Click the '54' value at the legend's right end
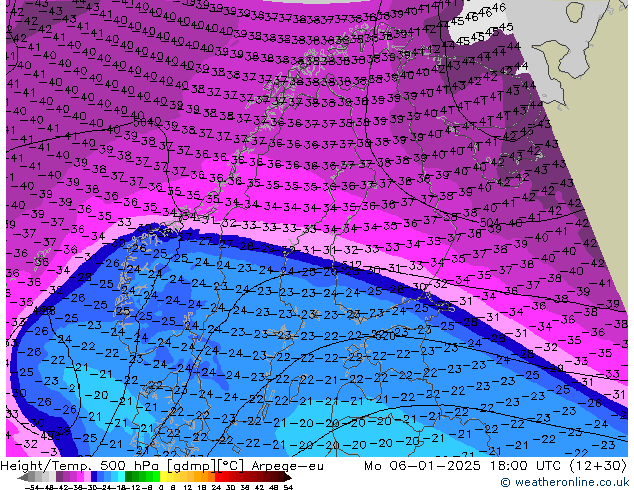634x490 pixels. (288, 487)
